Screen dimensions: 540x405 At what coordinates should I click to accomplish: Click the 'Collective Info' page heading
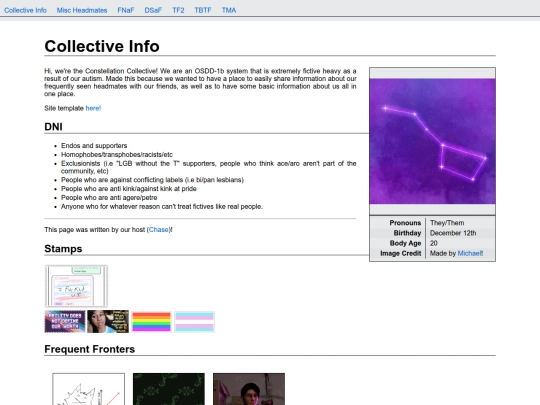click(102, 46)
